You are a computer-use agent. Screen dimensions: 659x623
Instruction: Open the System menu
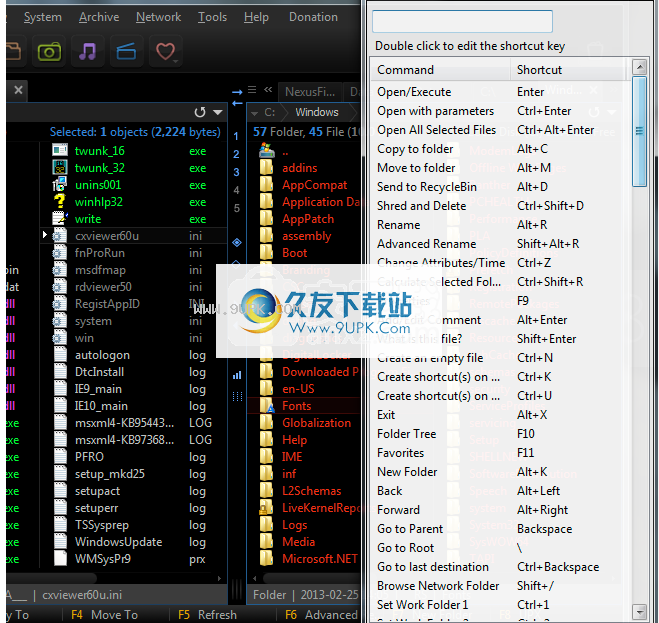point(42,17)
